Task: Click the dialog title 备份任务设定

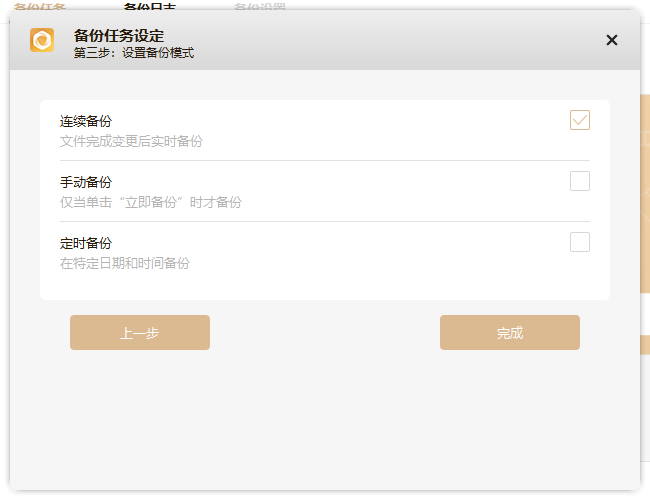Action: click(119, 36)
